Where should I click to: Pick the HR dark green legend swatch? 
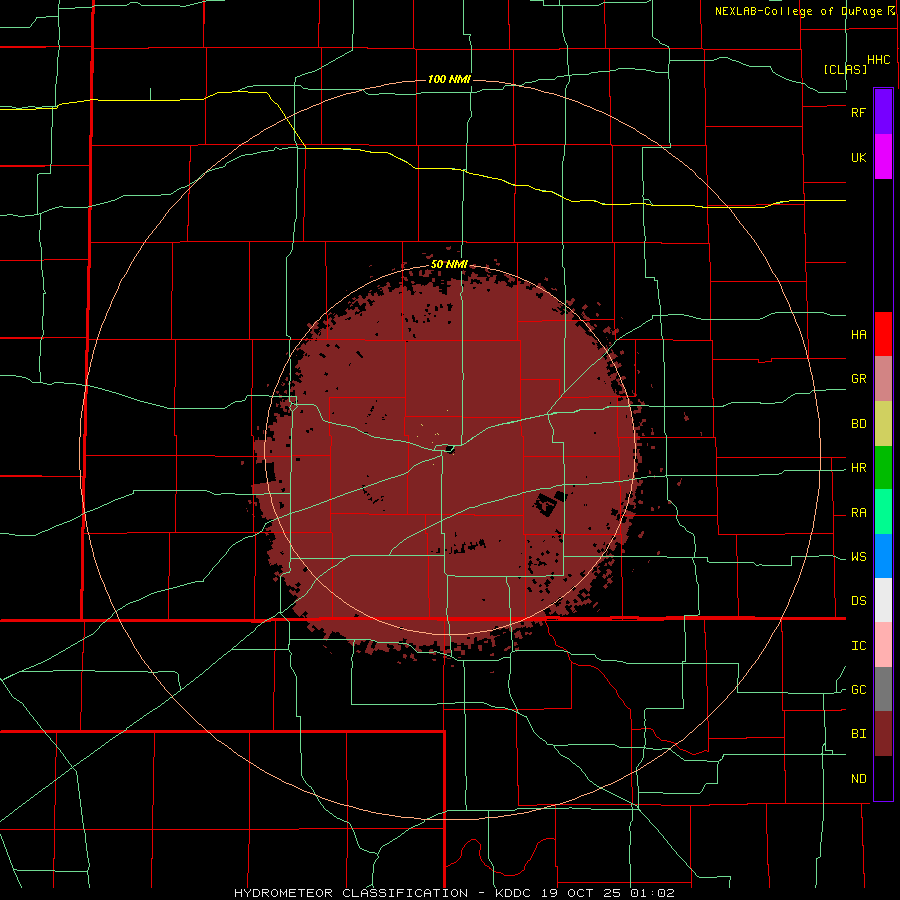pos(883,468)
